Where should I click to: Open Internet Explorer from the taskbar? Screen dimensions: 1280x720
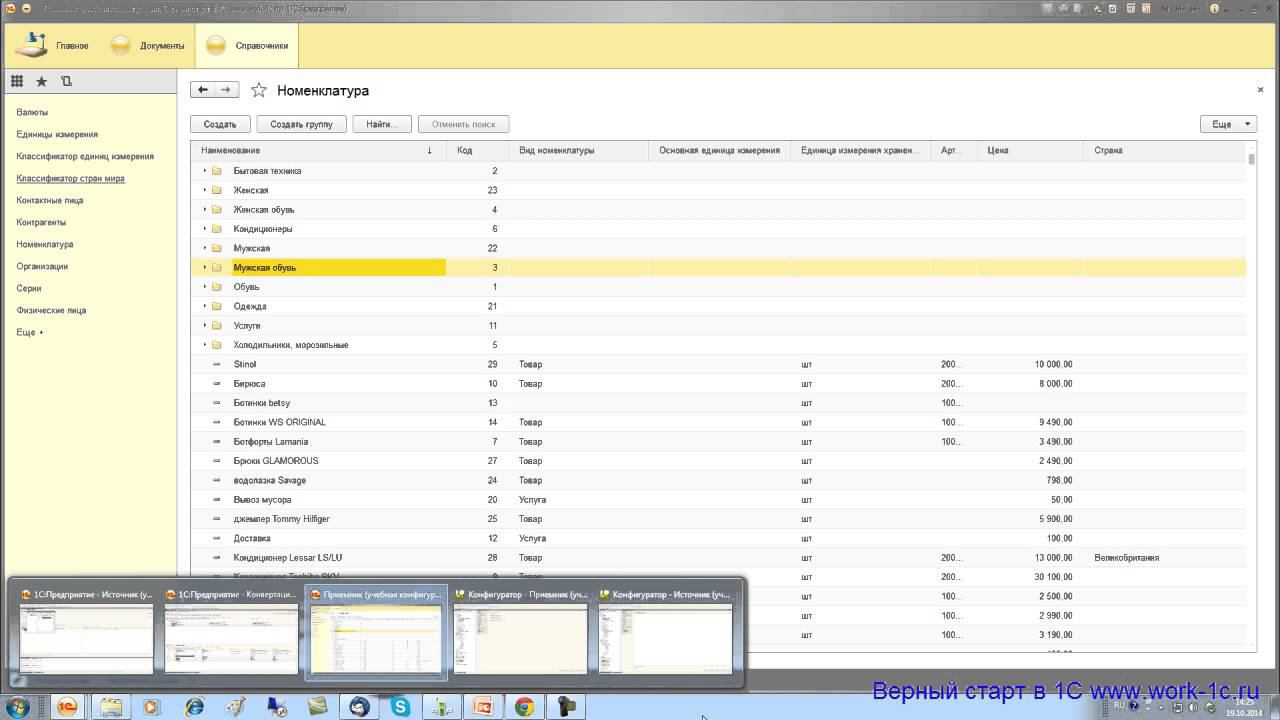click(x=194, y=707)
